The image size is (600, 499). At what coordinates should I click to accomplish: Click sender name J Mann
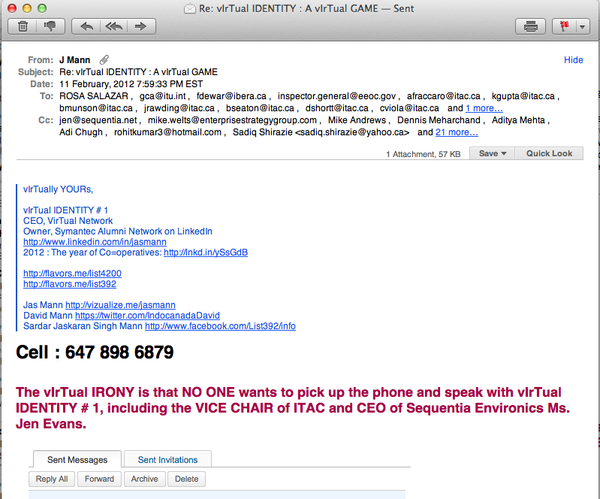point(75,60)
